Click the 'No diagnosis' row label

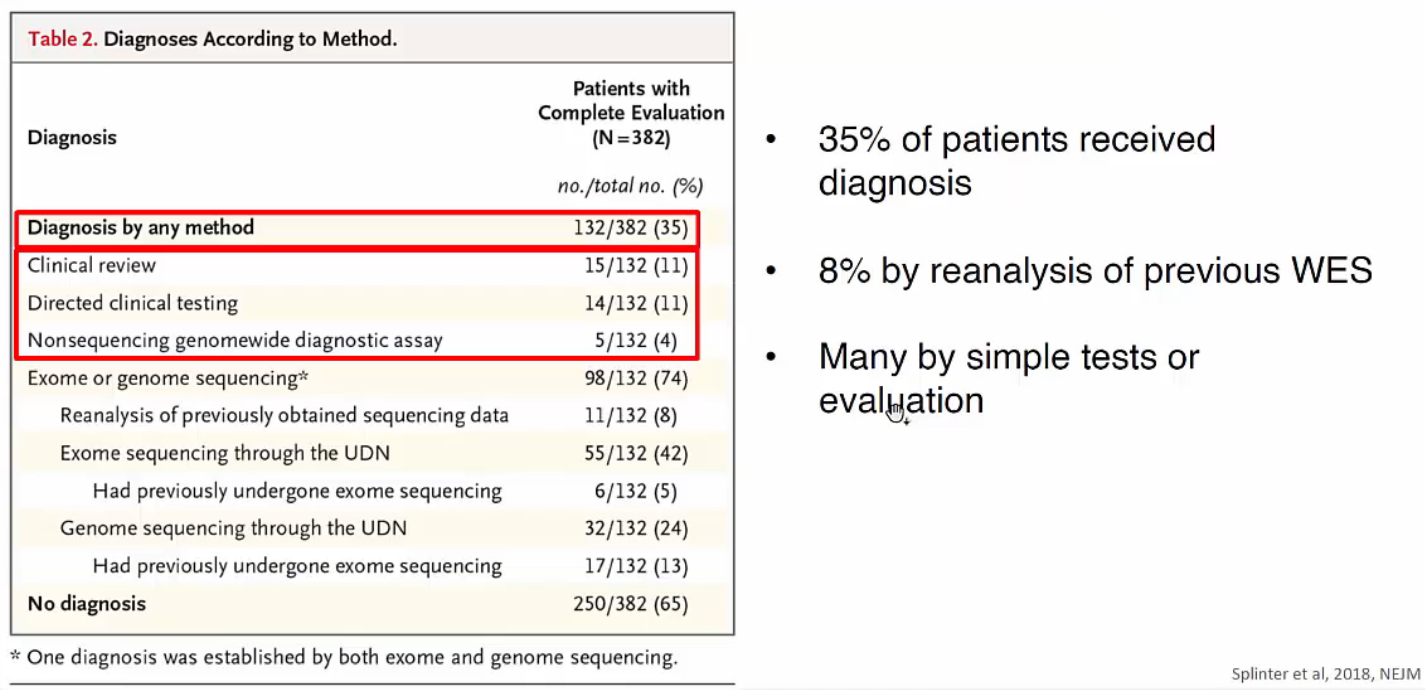pos(87,604)
